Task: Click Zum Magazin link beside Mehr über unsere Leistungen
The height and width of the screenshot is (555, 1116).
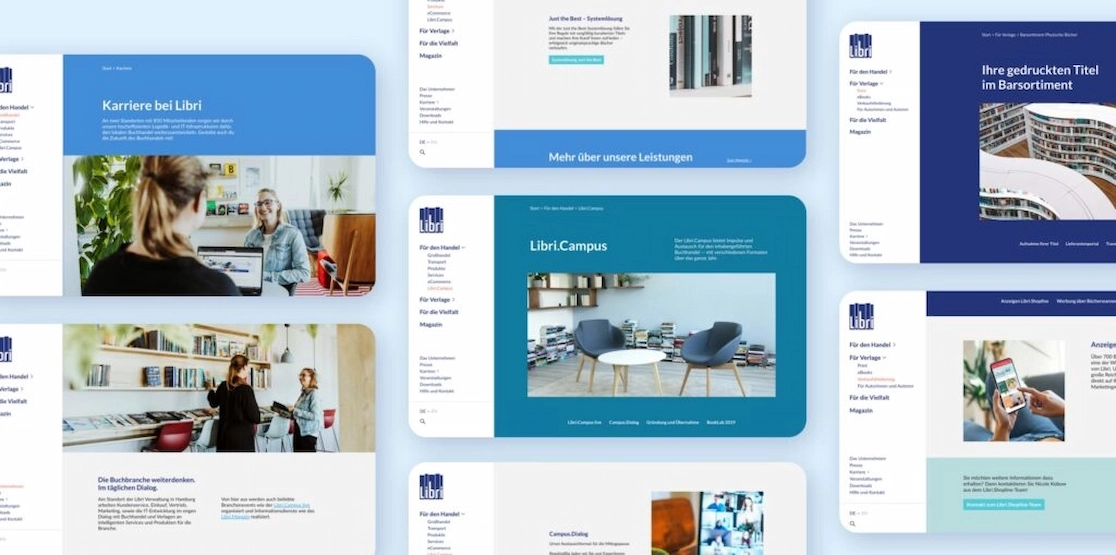Action: coord(739,160)
